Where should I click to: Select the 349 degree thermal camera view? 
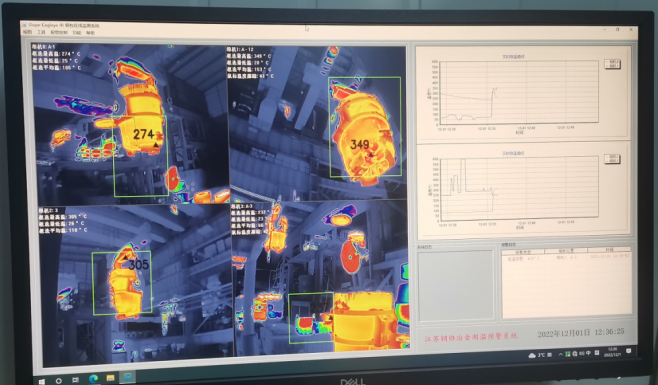point(317,123)
